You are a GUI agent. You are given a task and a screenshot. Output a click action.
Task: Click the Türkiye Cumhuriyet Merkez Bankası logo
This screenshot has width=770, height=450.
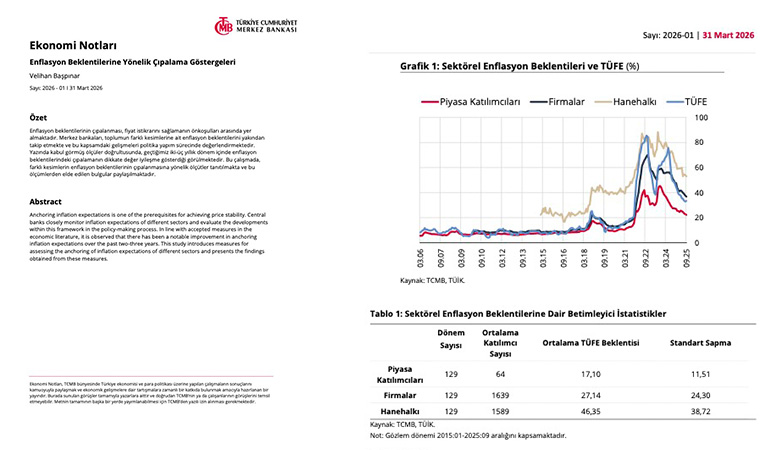click(x=255, y=26)
